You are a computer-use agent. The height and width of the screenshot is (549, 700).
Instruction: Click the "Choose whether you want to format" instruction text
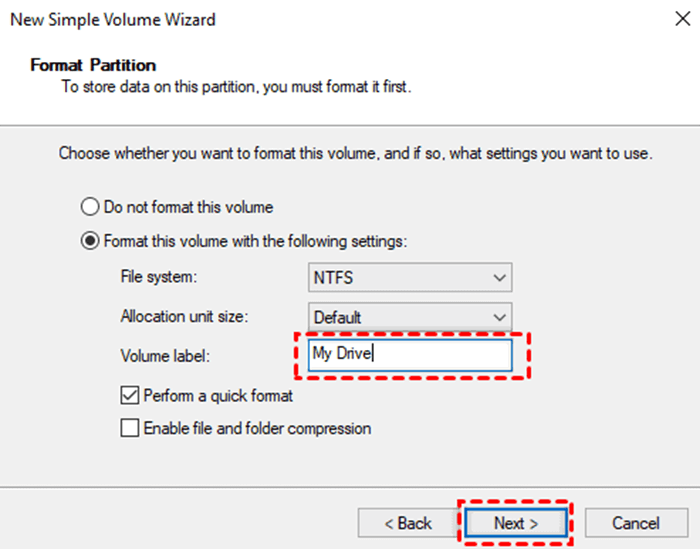pyautogui.click(x=355, y=154)
